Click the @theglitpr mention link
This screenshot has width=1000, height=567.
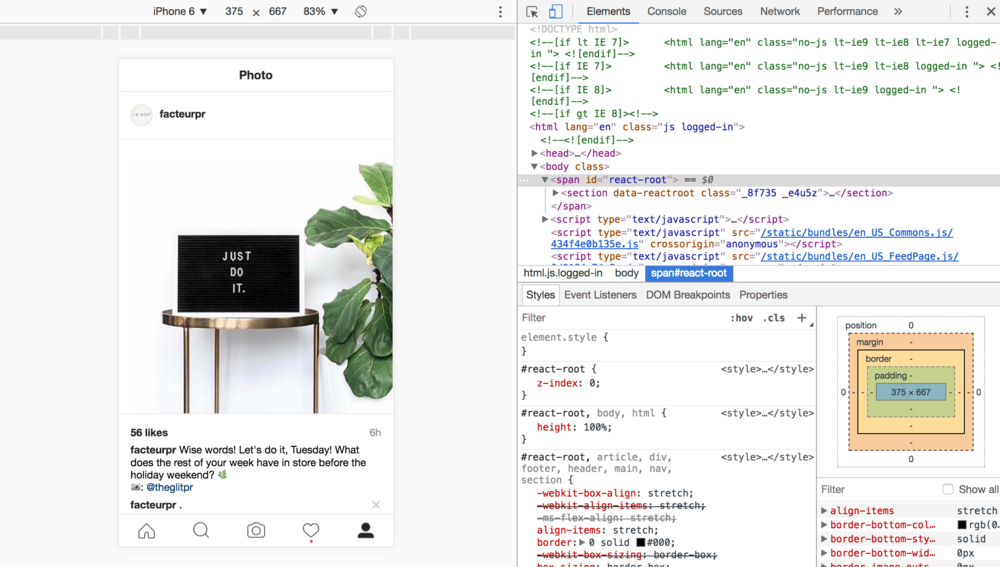170,487
